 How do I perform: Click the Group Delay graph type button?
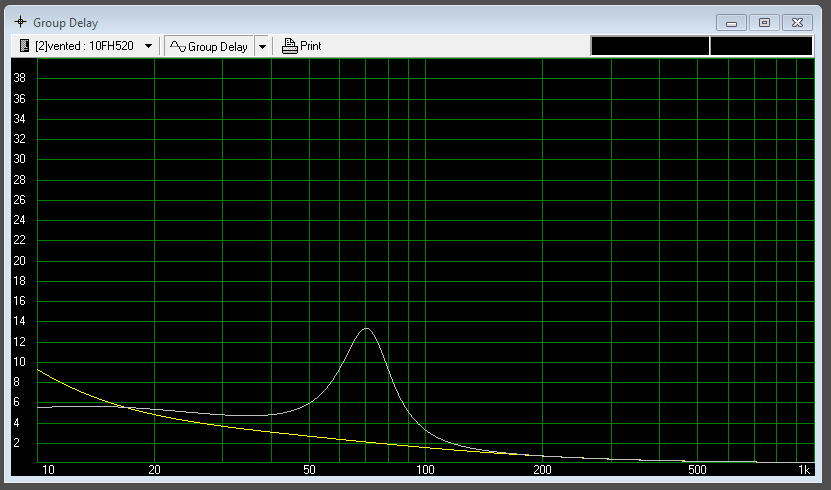point(209,46)
